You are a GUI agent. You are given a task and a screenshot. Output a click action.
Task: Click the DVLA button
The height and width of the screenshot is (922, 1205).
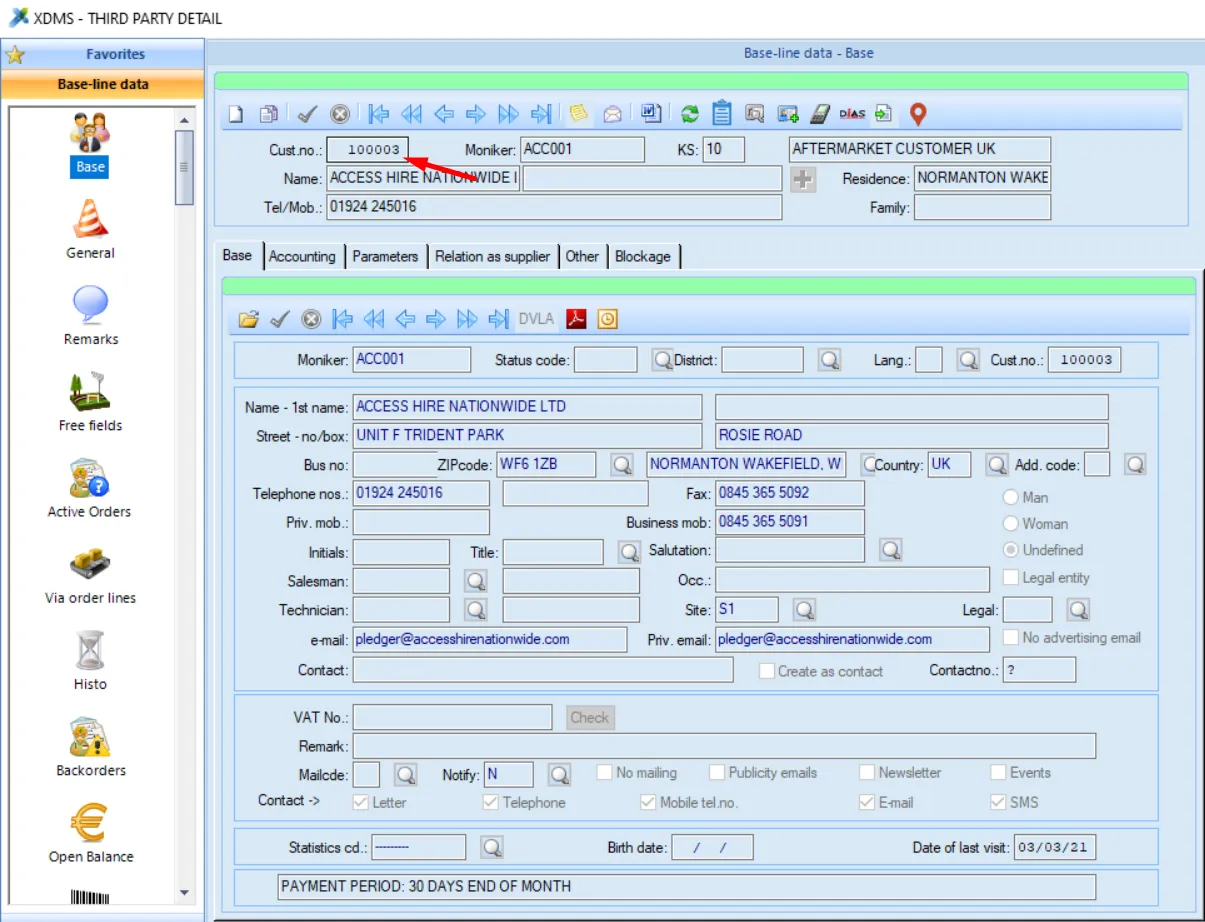[536, 320]
